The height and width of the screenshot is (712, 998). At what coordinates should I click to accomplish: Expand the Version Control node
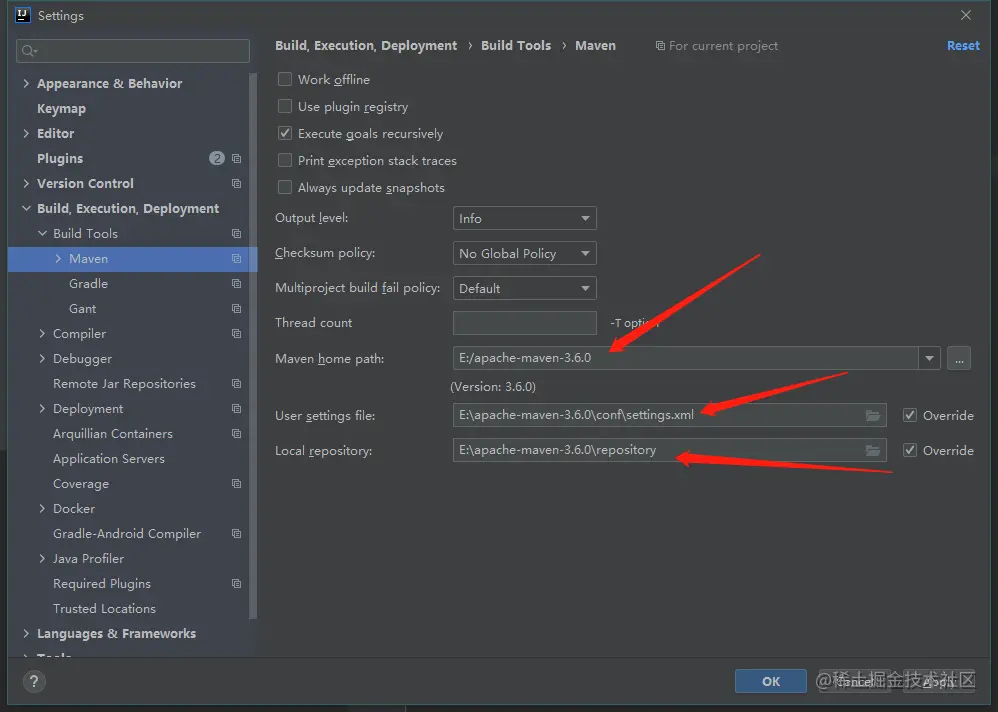[26, 183]
